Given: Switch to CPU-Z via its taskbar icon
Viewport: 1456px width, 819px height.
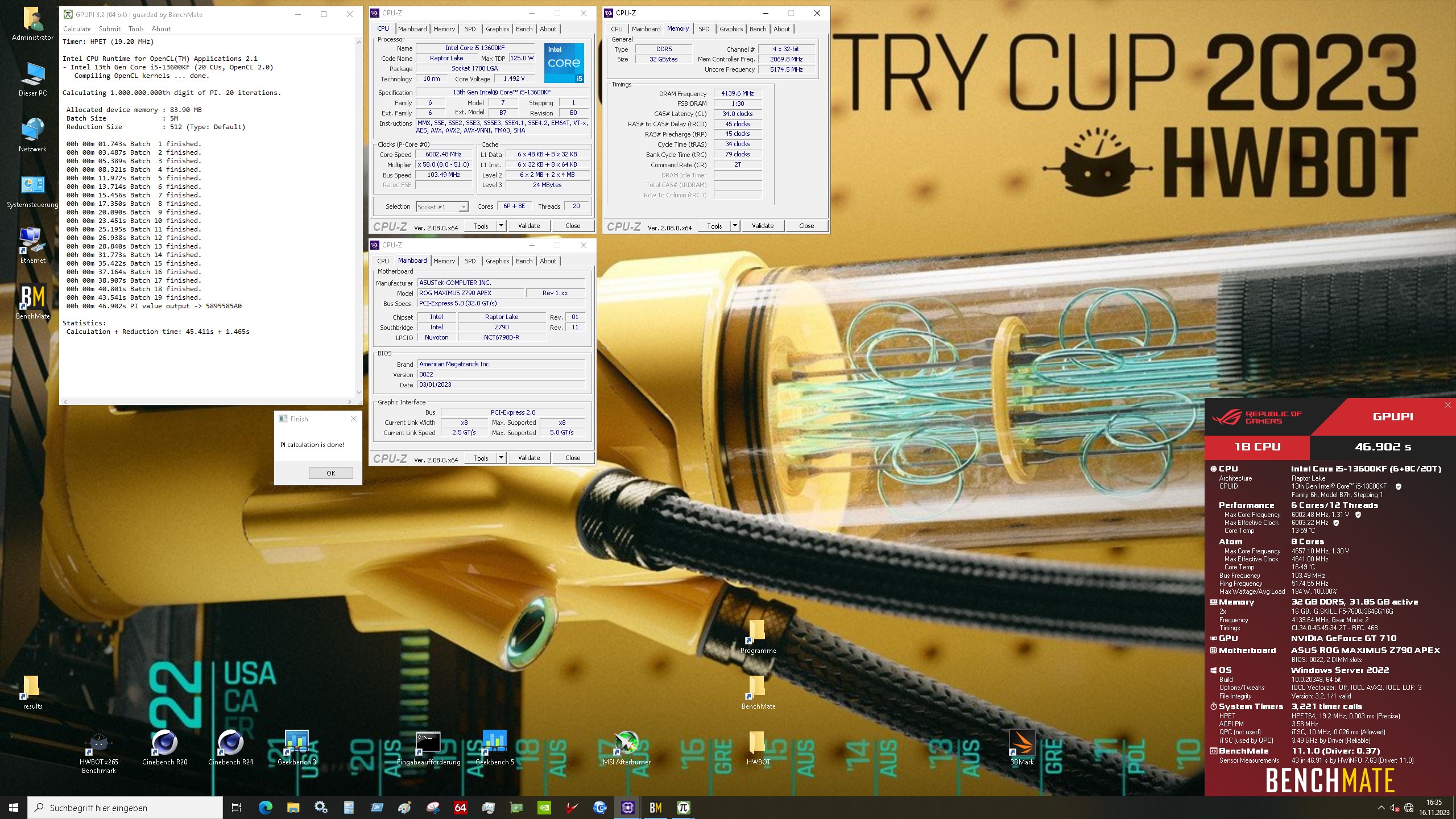Looking at the screenshot, I should pos(627,808).
